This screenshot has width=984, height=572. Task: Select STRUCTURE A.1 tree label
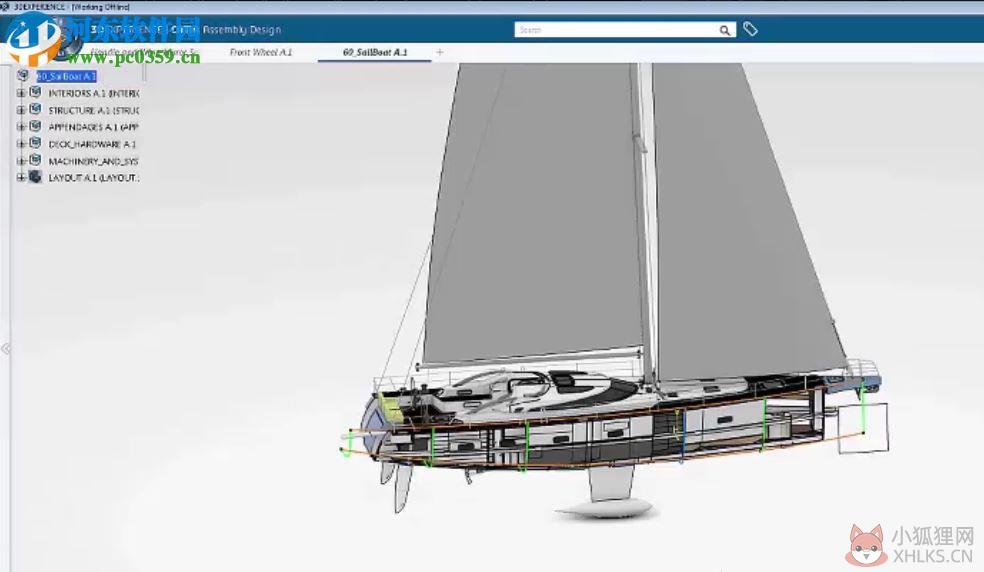tap(94, 111)
